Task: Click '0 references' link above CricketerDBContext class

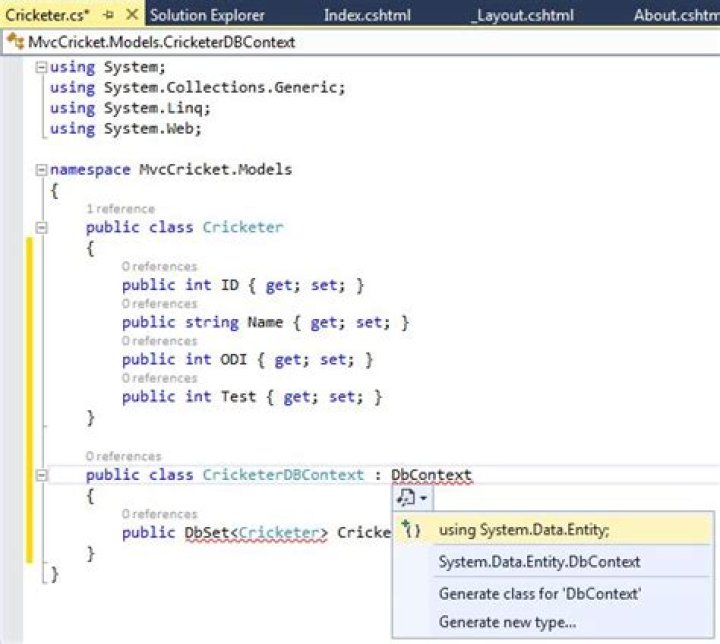Action: click(x=123, y=456)
